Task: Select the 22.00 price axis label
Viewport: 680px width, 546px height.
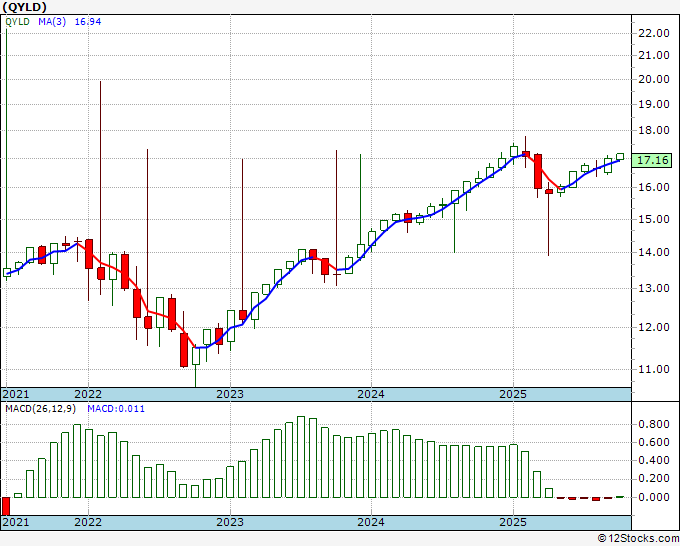Action: click(654, 33)
